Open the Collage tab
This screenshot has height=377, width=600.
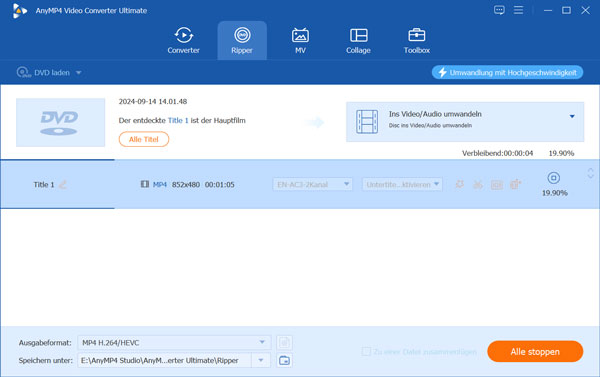tap(358, 41)
